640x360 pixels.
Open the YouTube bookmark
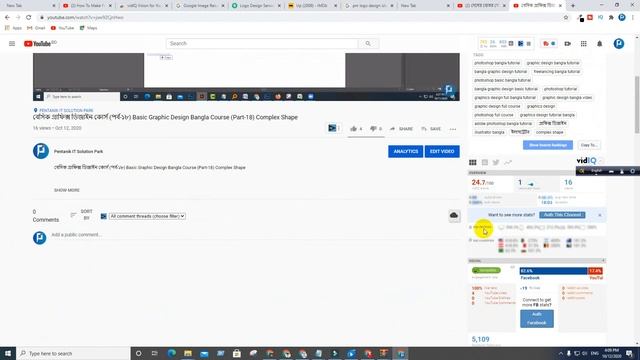coord(62,28)
